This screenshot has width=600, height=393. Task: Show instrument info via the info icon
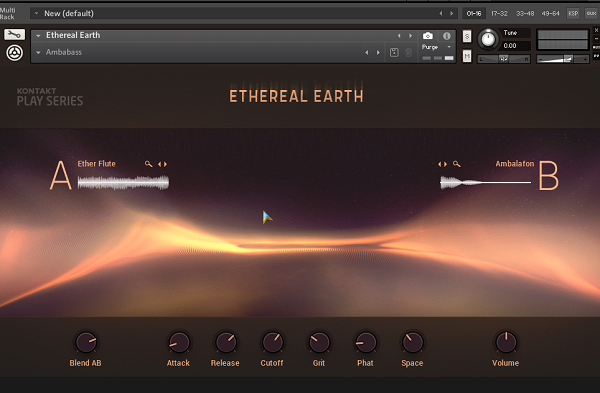click(447, 36)
